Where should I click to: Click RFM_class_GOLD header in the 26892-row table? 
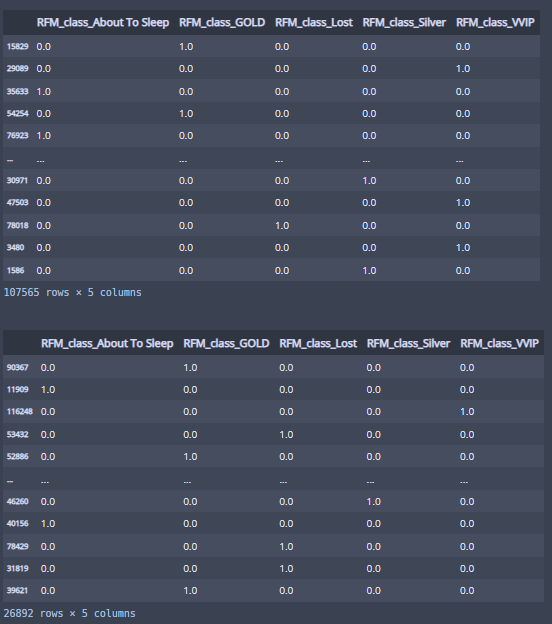coord(226,343)
